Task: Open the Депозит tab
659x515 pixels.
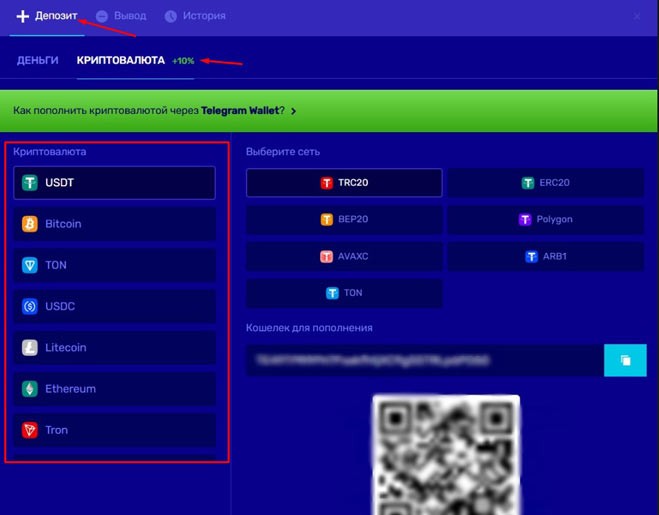Action: [47, 16]
